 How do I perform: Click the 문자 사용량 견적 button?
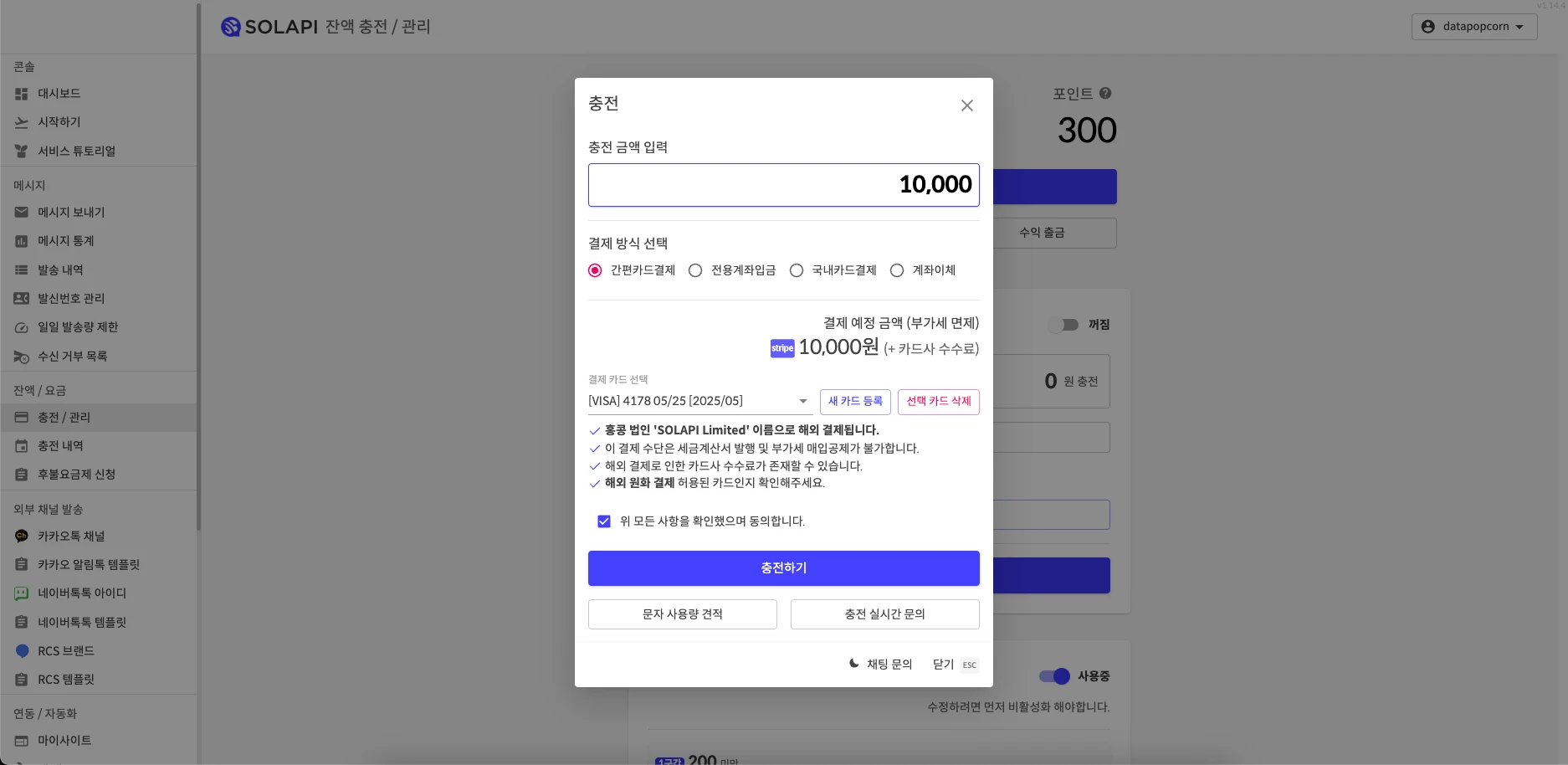click(x=682, y=614)
